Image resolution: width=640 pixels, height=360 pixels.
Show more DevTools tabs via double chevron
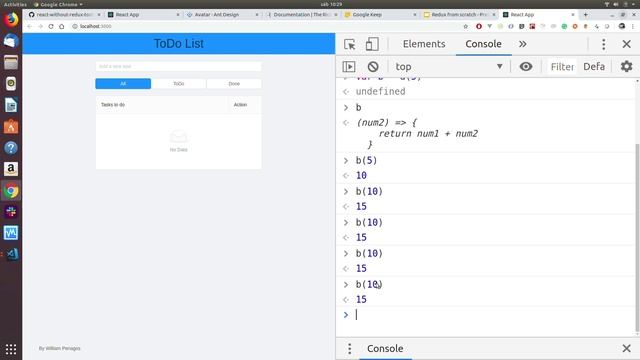tap(522, 44)
